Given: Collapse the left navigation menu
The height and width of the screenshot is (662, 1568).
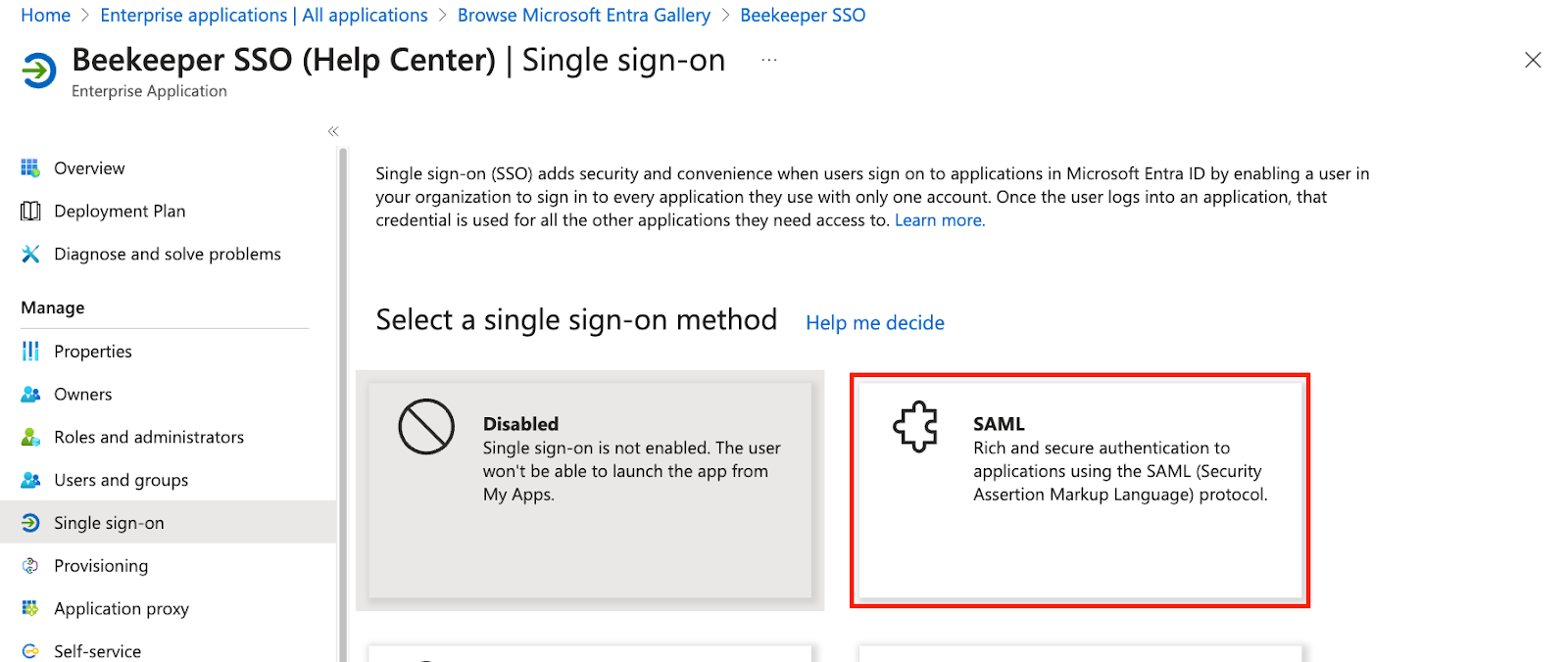Looking at the screenshot, I should pyautogui.click(x=333, y=131).
